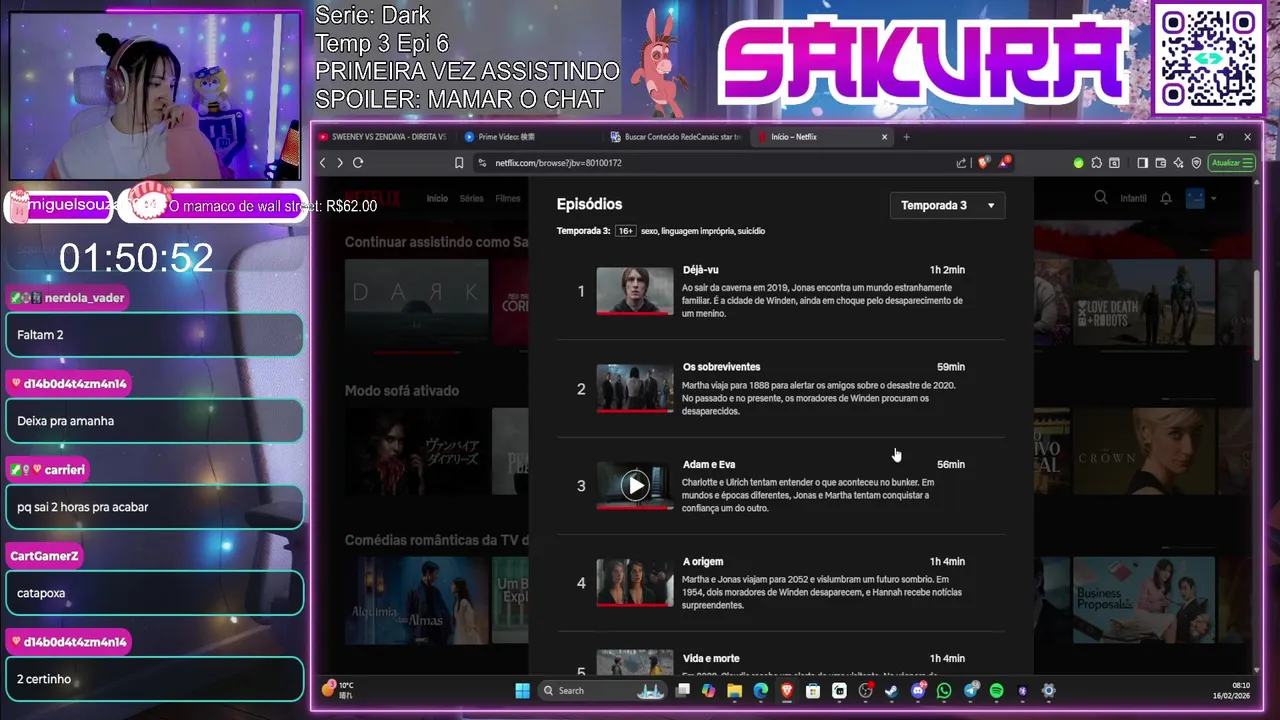
Task: Switch to the Buscar Conteúdo RedeCanais tab
Action: tap(676, 137)
